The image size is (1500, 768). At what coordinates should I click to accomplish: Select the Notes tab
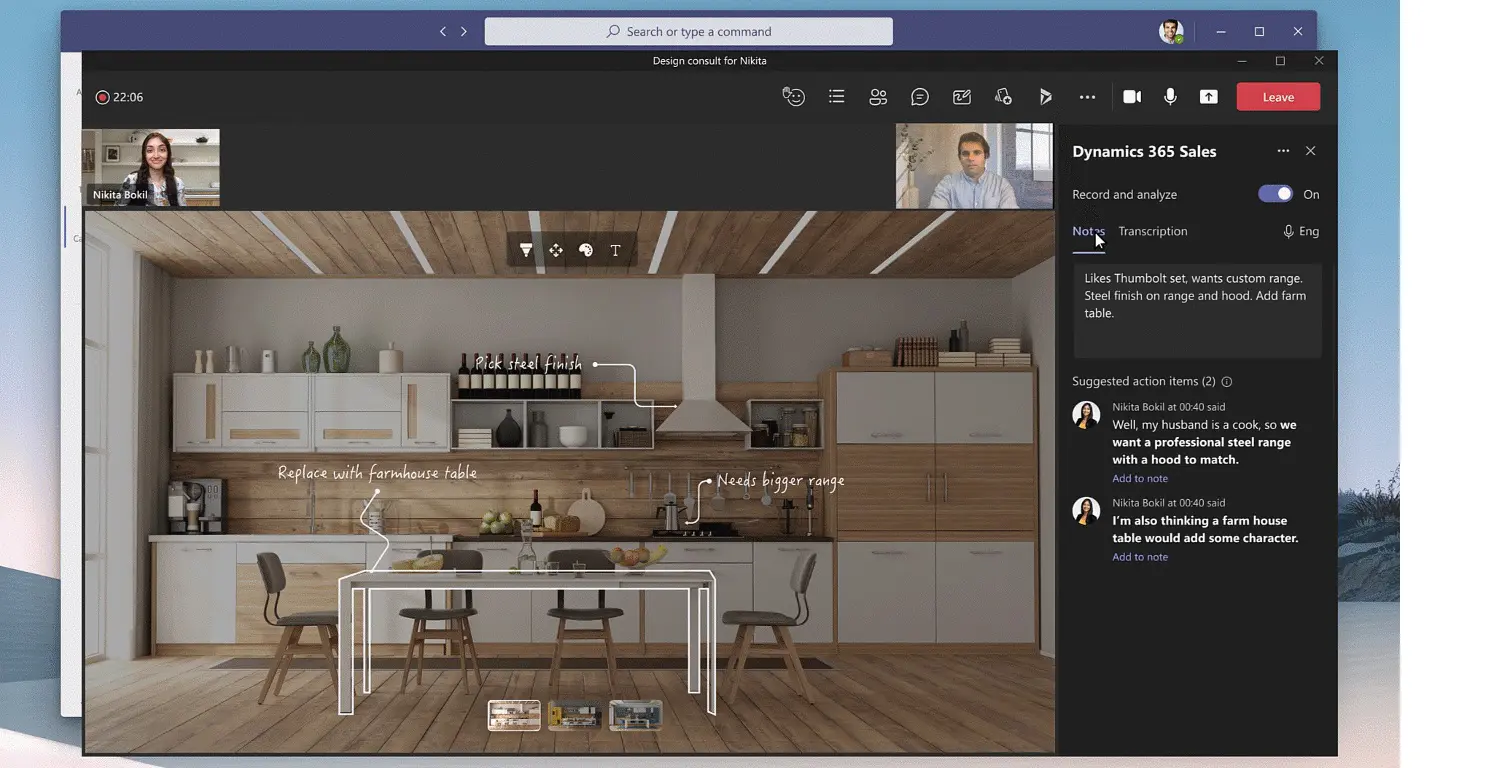[1088, 231]
